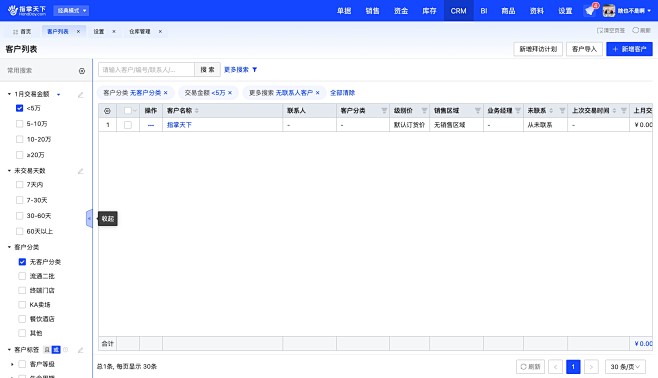Check the 7天内 checkbox
The width and height of the screenshot is (658, 378).
[19, 185]
